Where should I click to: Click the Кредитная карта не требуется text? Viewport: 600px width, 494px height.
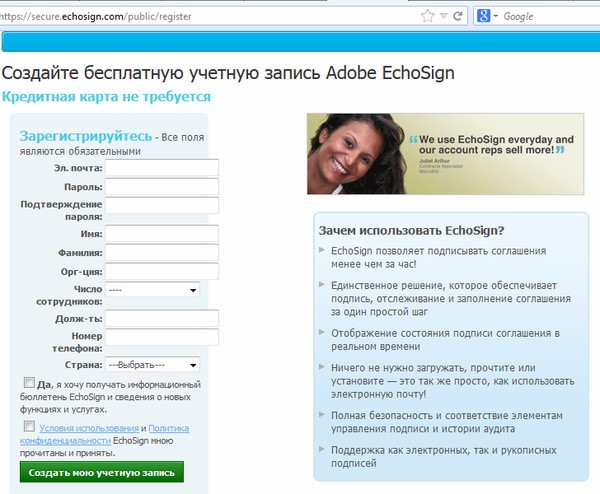click(106, 96)
